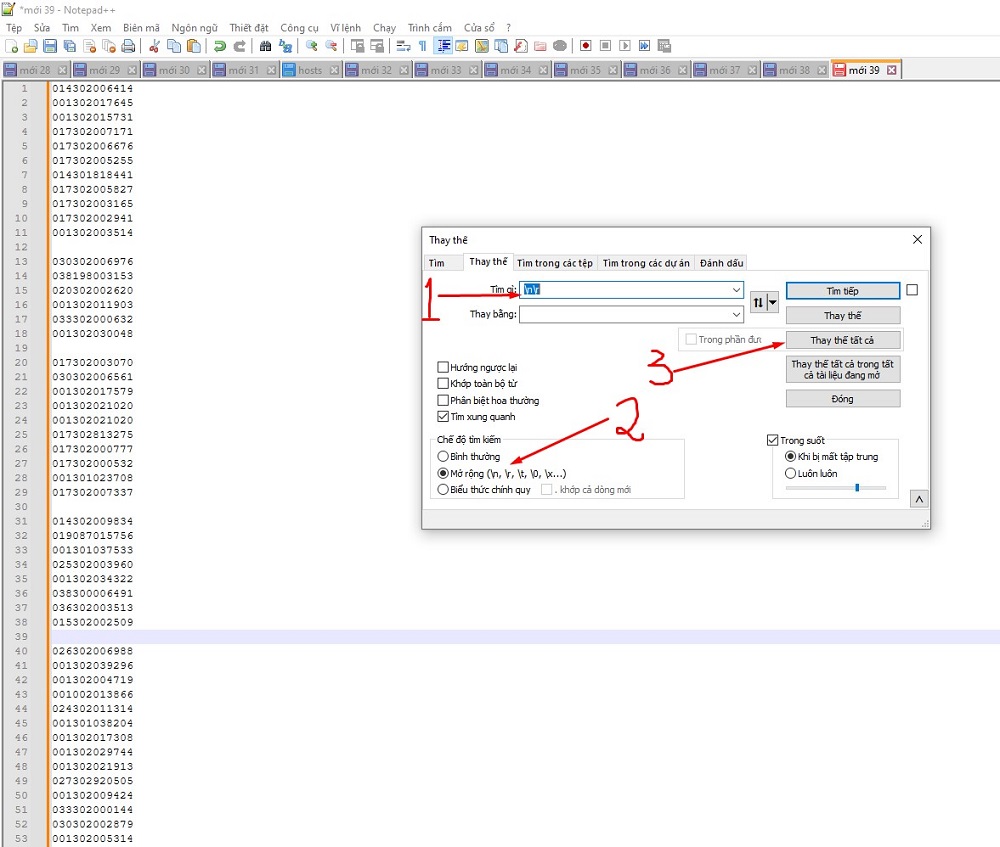
Task: Click the Zoom in toolbar icon
Action: point(312,46)
